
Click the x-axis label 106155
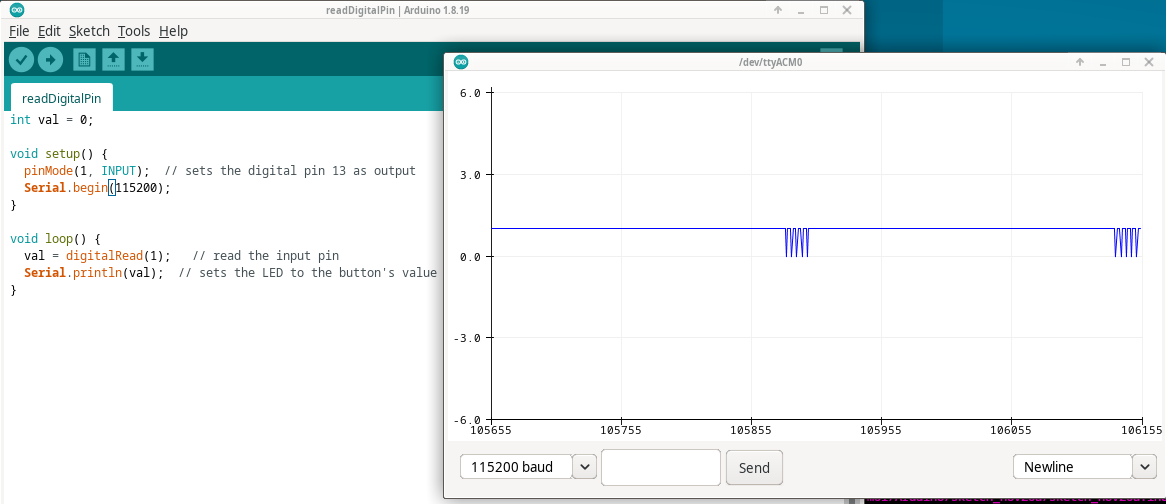[1141, 430]
